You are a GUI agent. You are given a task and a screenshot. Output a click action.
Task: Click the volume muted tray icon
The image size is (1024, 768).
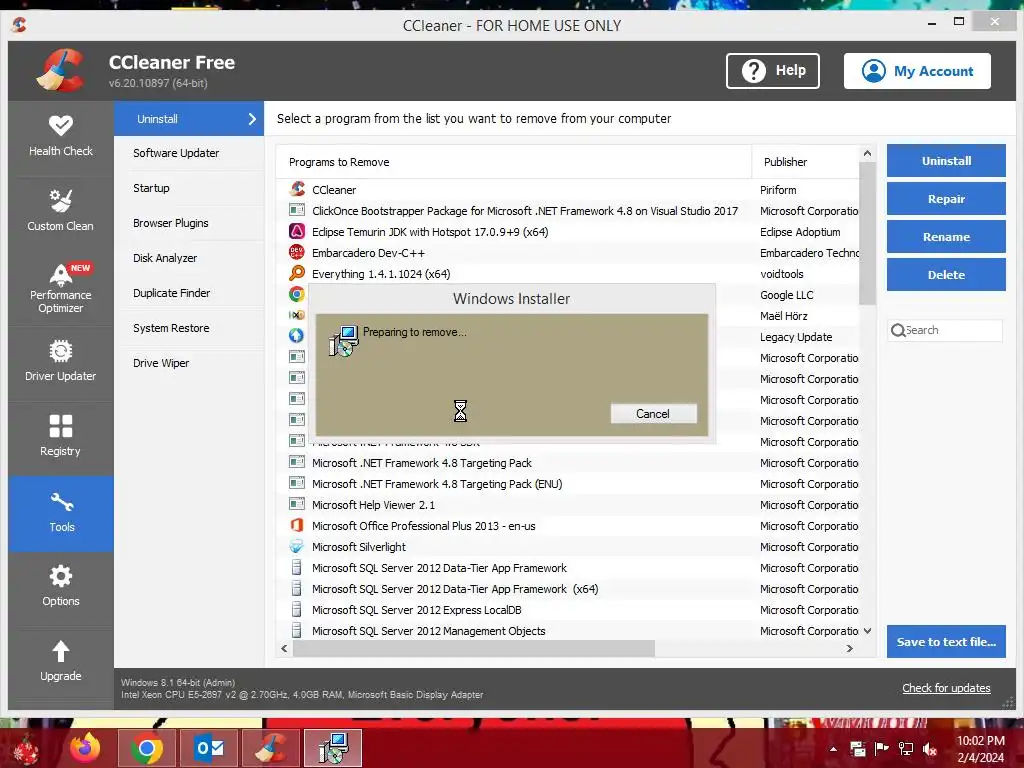(x=930, y=749)
